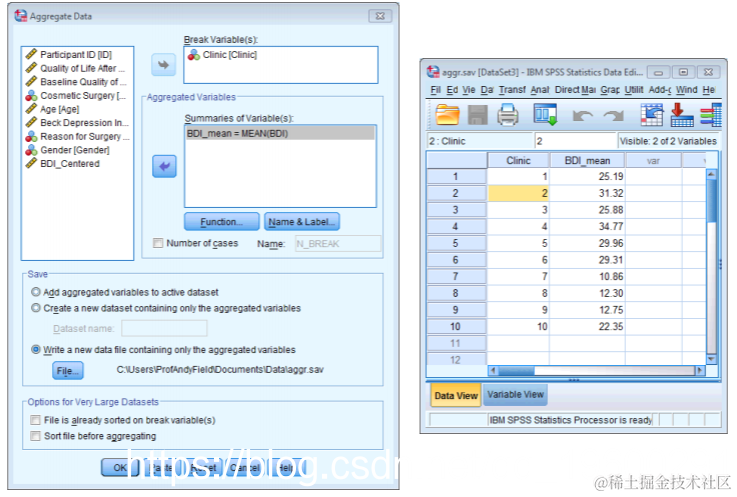The height and width of the screenshot is (497, 737).
Task: Move variable into Break Variable(s) with arrow
Action: pyautogui.click(x=164, y=64)
